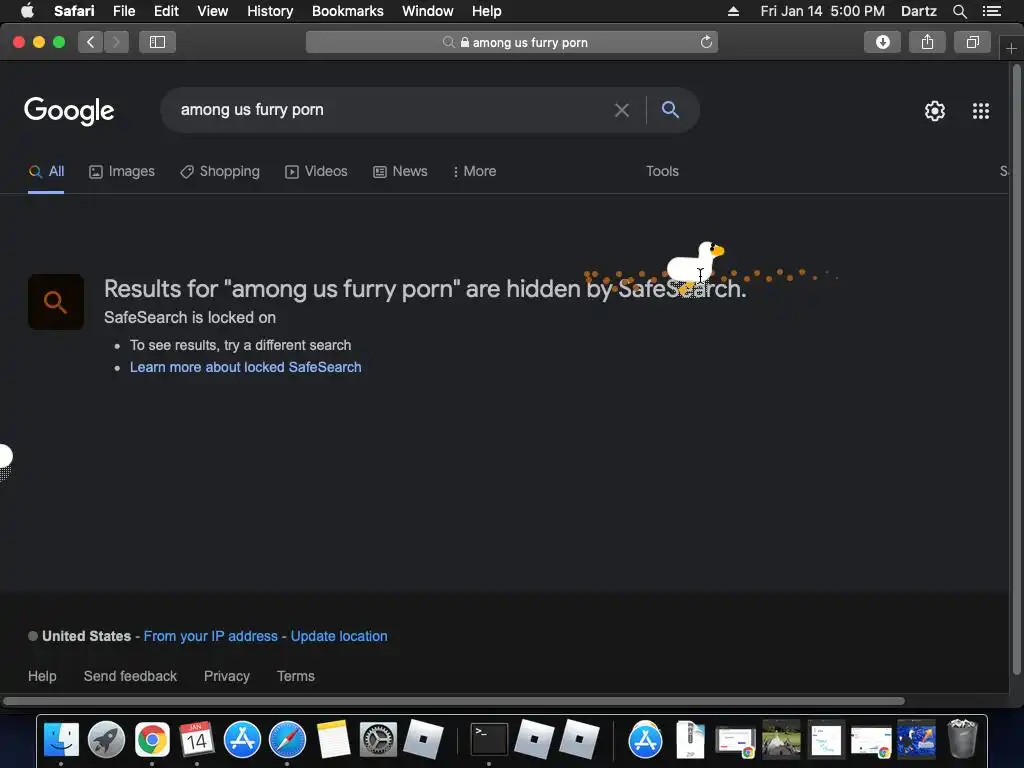Viewport: 1024px width, 768px height.
Task: Click the blue wallpaper thumbnail beside the Trash
Action: pos(917,740)
